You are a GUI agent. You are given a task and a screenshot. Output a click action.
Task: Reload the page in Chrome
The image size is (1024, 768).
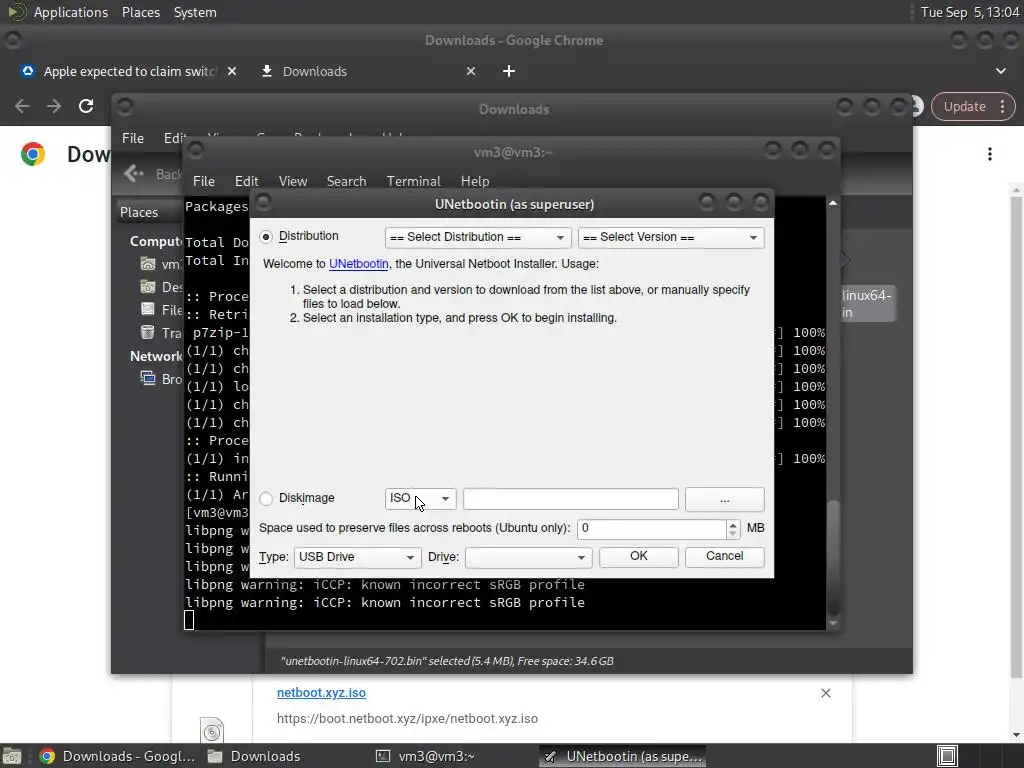(86, 106)
